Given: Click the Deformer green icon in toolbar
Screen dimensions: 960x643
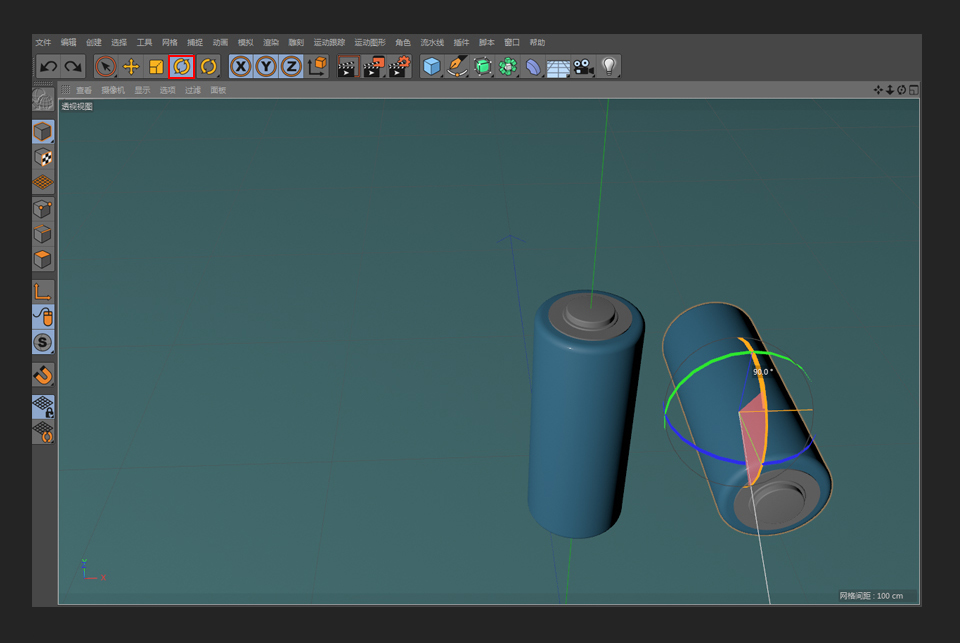Looking at the screenshot, I should point(484,66).
